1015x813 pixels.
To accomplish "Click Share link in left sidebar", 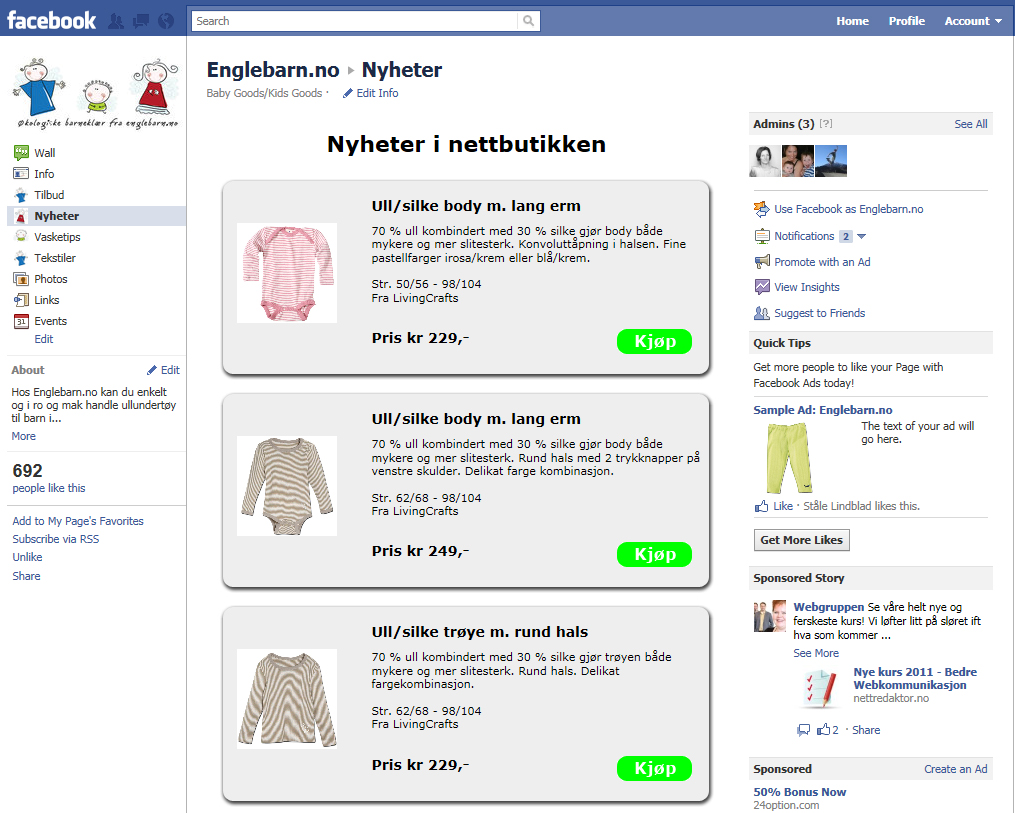I will click(x=26, y=576).
